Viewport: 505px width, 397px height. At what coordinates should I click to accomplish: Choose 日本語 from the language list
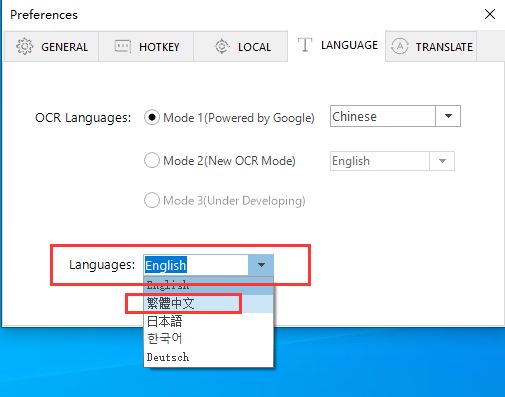click(x=208, y=321)
